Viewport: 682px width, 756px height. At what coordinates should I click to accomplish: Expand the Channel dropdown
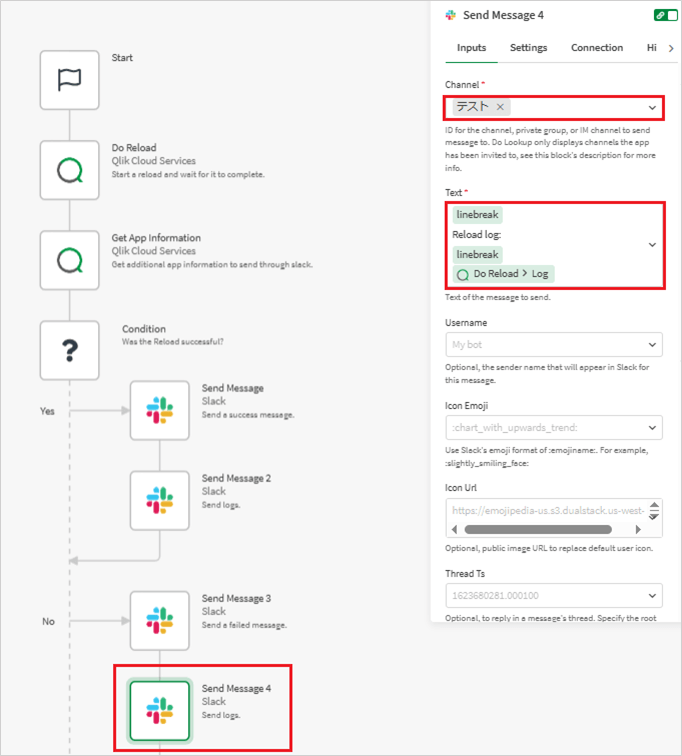click(652, 107)
